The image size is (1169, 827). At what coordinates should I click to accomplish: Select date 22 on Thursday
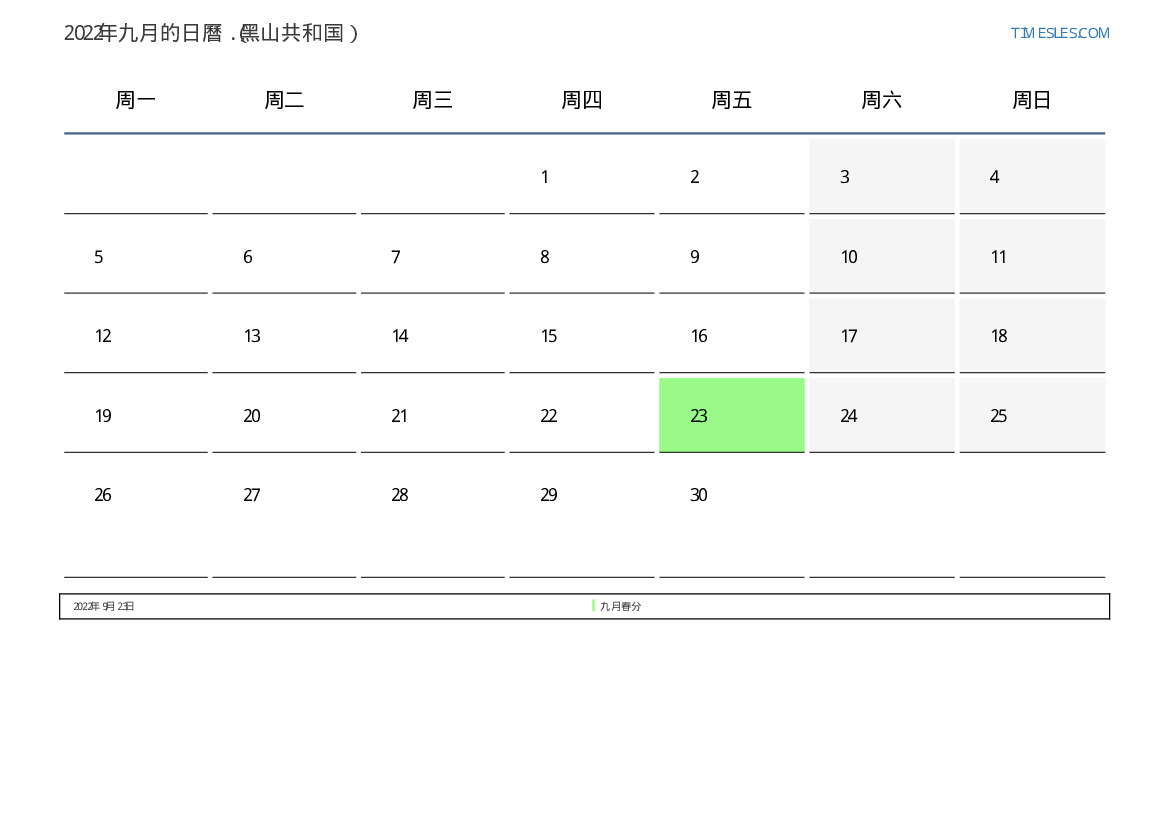549,416
